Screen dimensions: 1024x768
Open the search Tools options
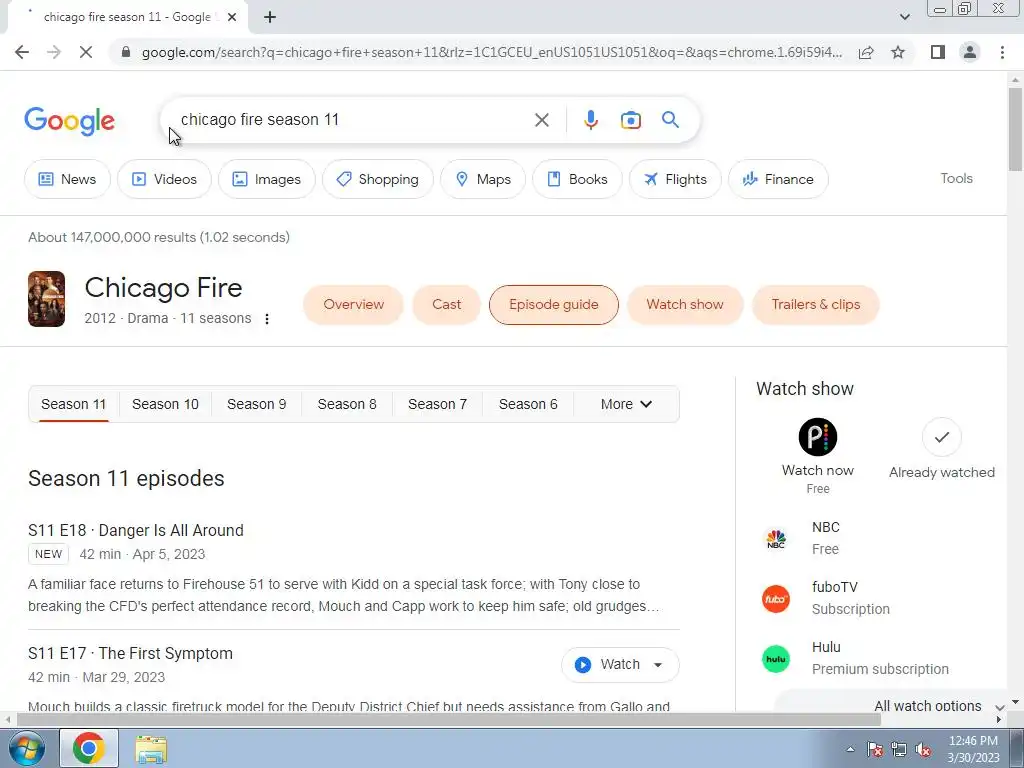[x=956, y=178]
